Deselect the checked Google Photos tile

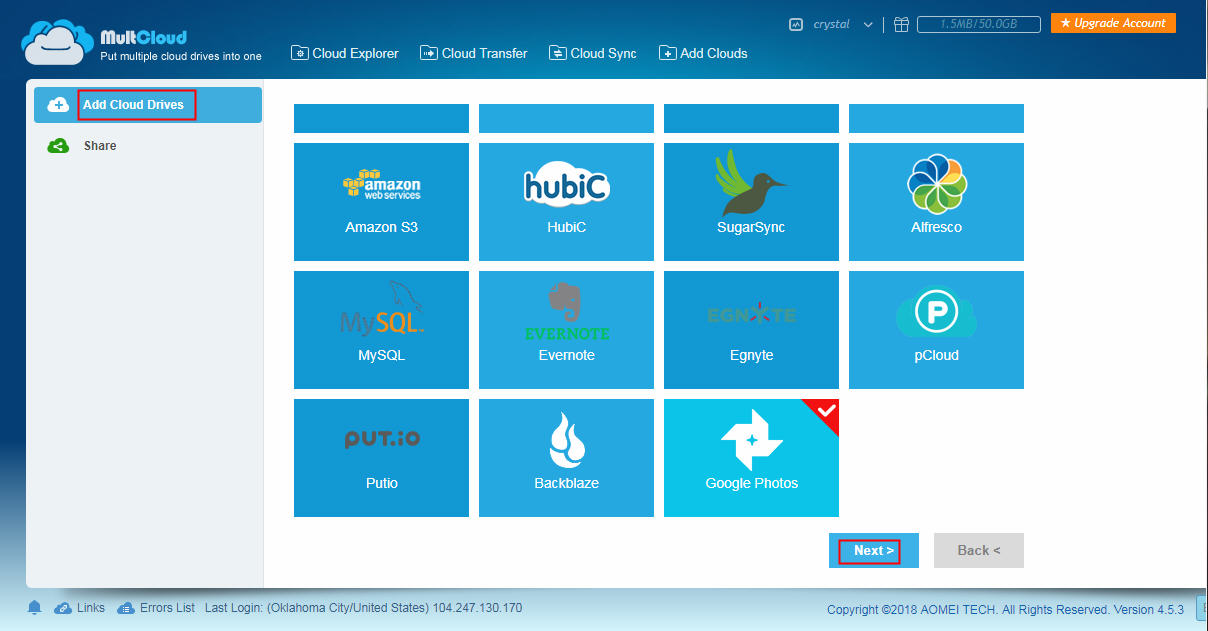[x=751, y=458]
